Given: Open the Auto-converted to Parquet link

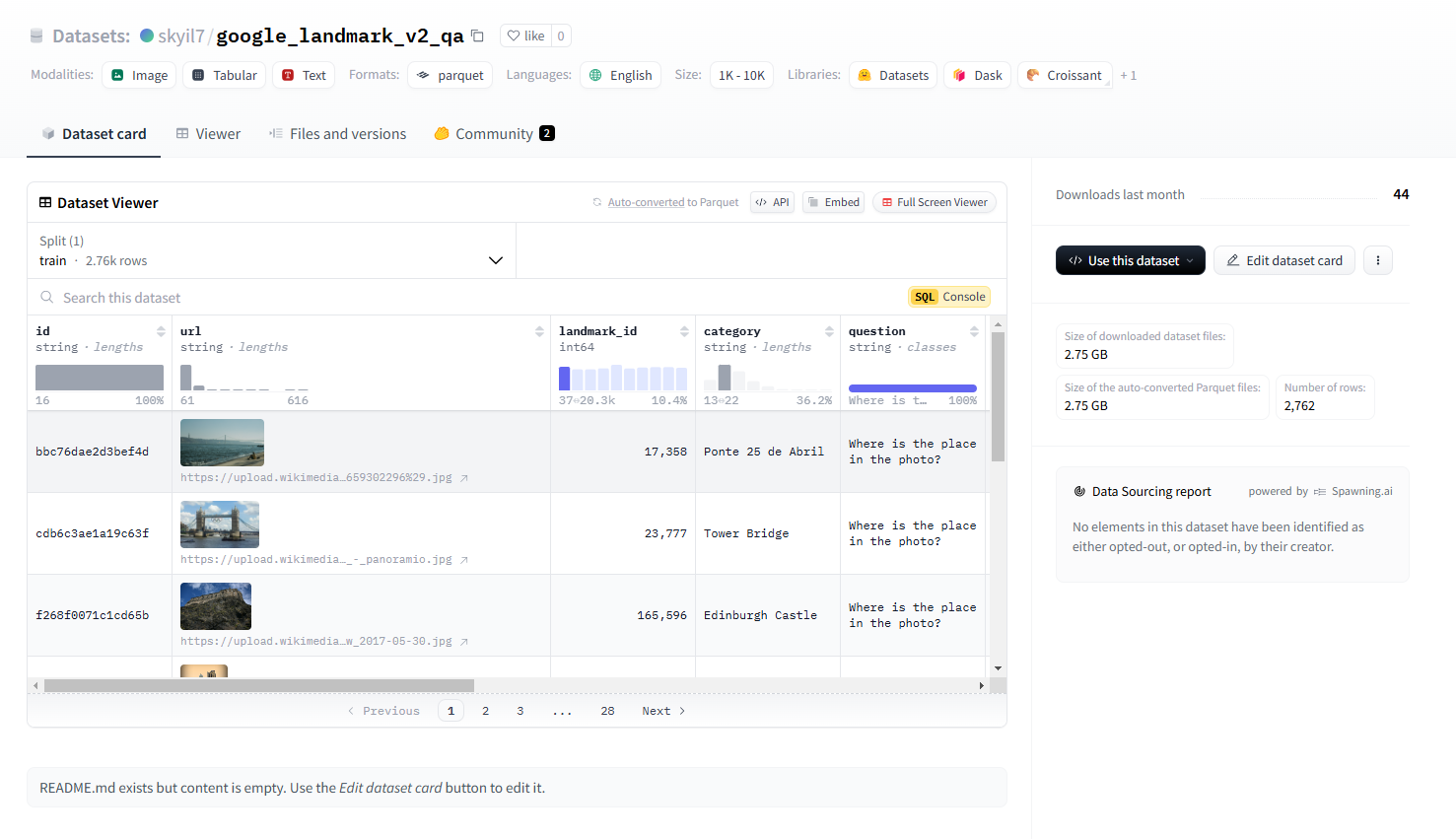Looking at the screenshot, I should click(673, 202).
